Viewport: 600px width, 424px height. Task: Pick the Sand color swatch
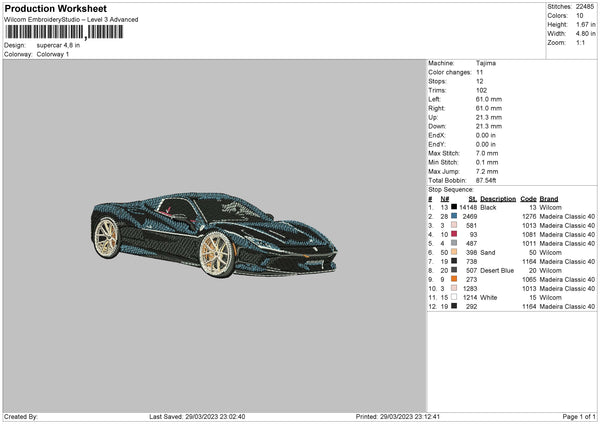[453, 252]
